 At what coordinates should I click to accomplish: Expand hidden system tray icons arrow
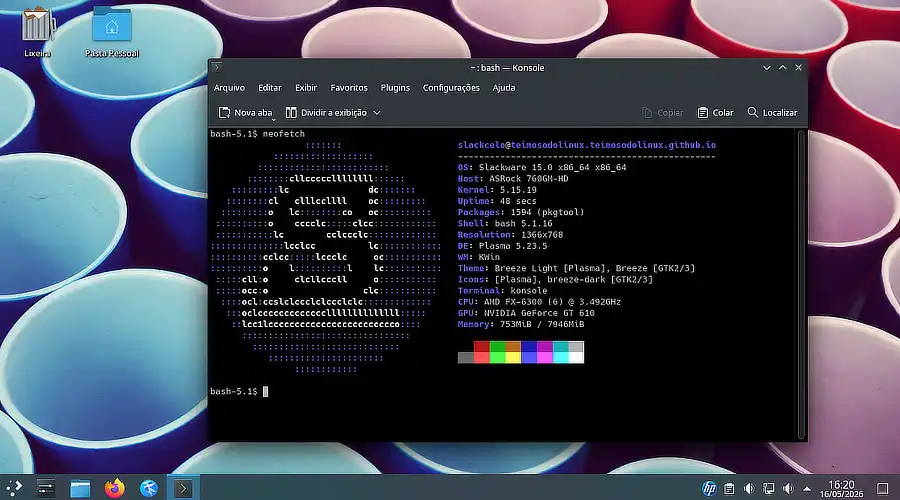pos(807,489)
